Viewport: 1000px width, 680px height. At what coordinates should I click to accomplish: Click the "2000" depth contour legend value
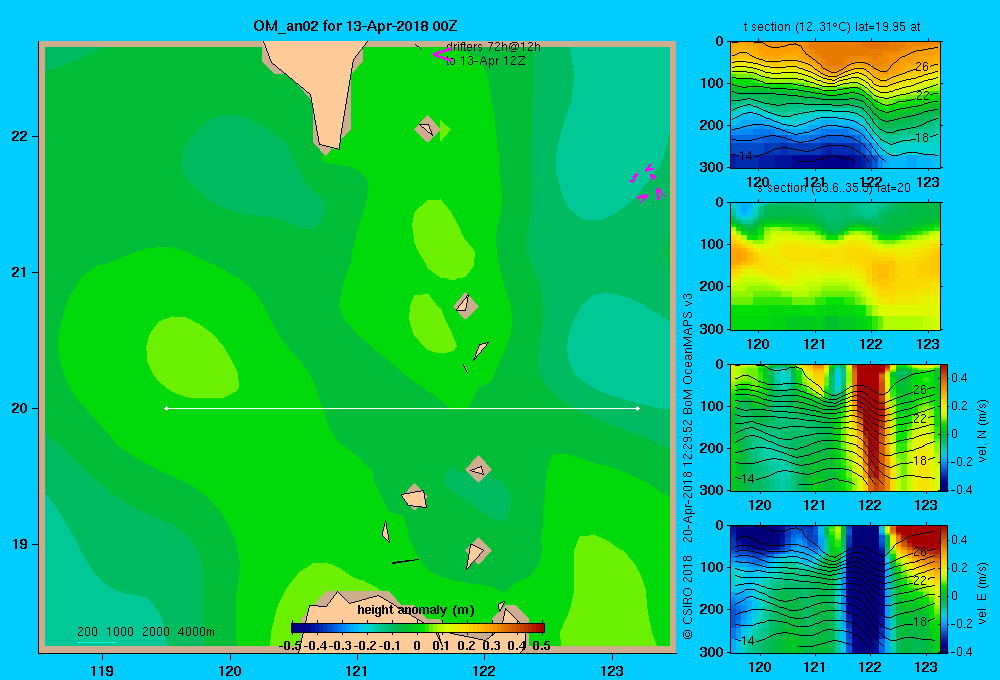click(156, 632)
